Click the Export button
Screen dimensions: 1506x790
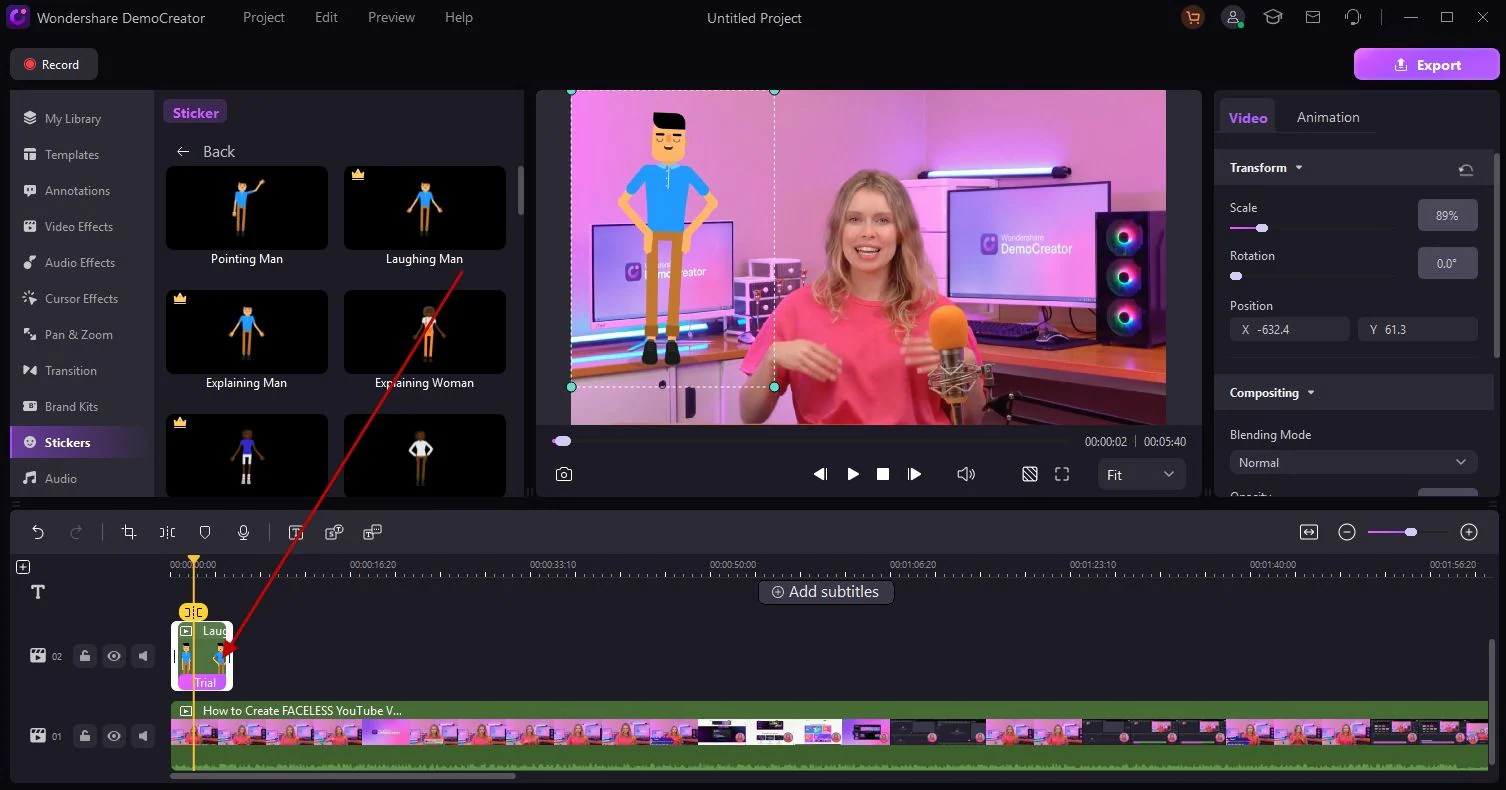(1427, 64)
